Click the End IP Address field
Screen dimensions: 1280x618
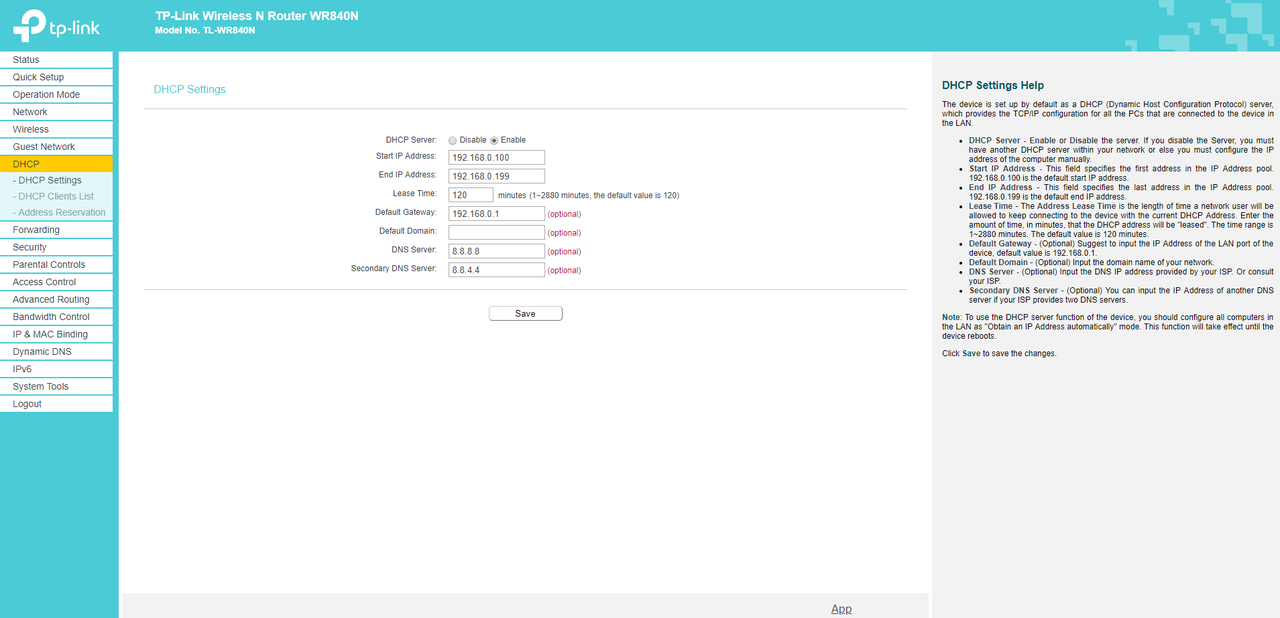click(496, 176)
